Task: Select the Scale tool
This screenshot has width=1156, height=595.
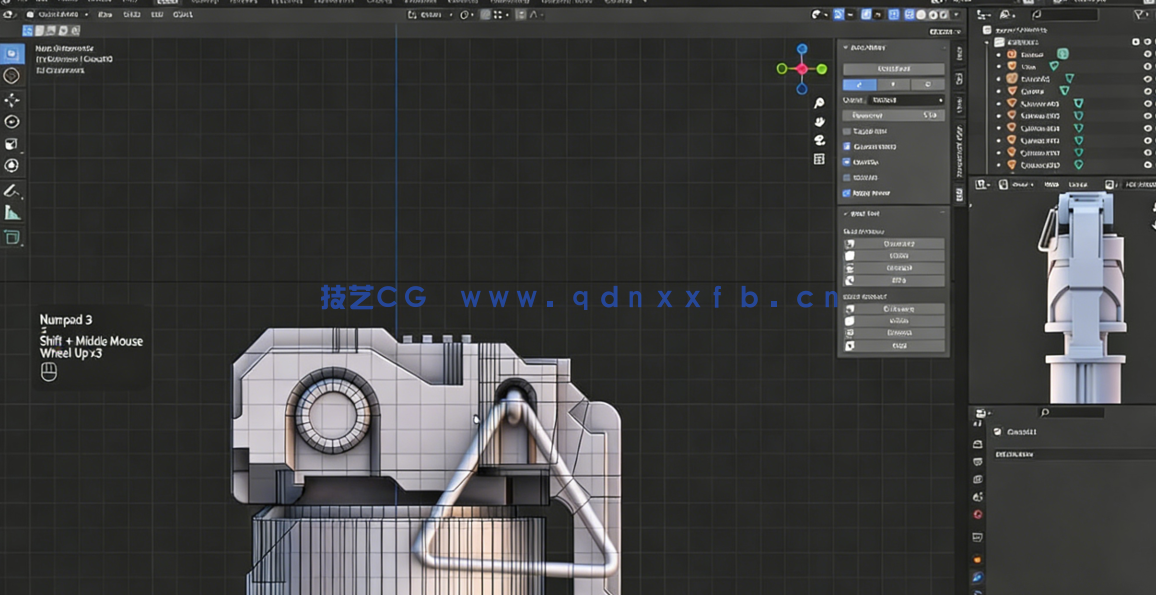Action: point(12,144)
